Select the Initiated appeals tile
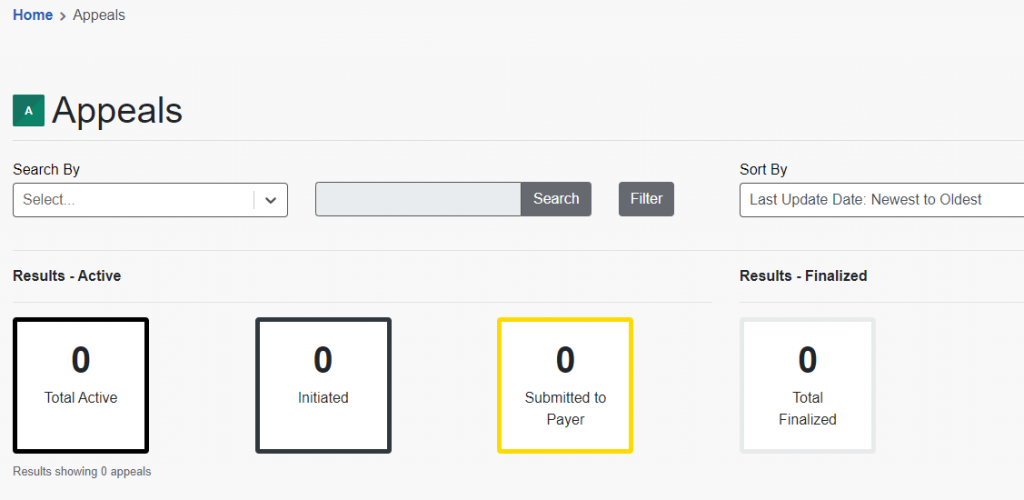Screen dimensions: 1024x500 323,385
